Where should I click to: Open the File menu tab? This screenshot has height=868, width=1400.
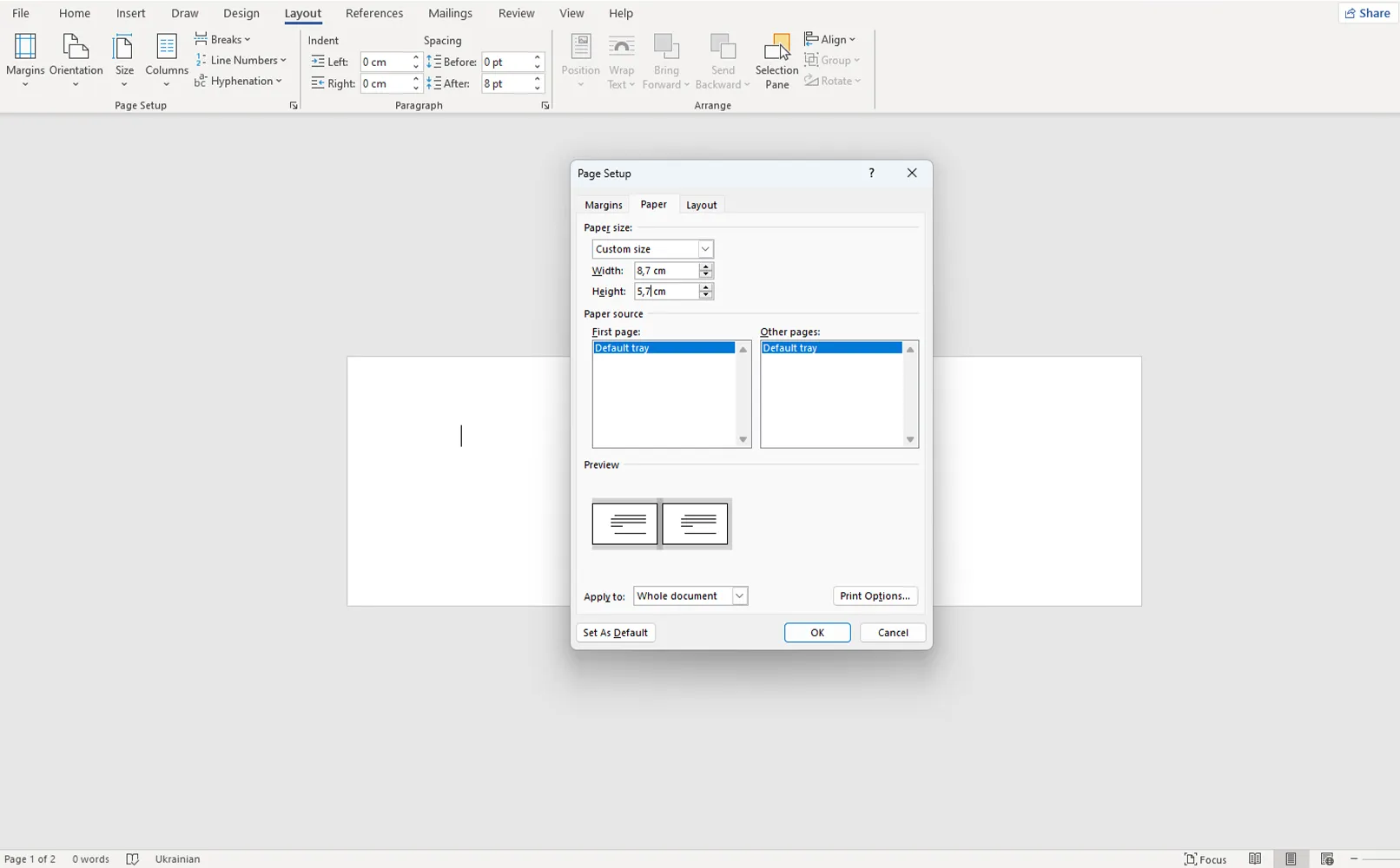coord(20,13)
